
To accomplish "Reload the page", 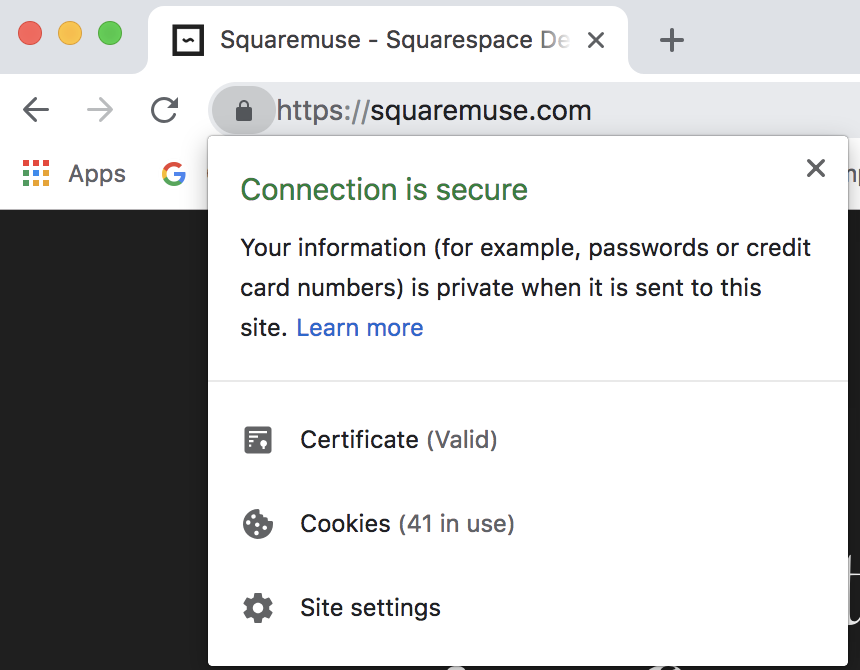I will click(x=165, y=110).
